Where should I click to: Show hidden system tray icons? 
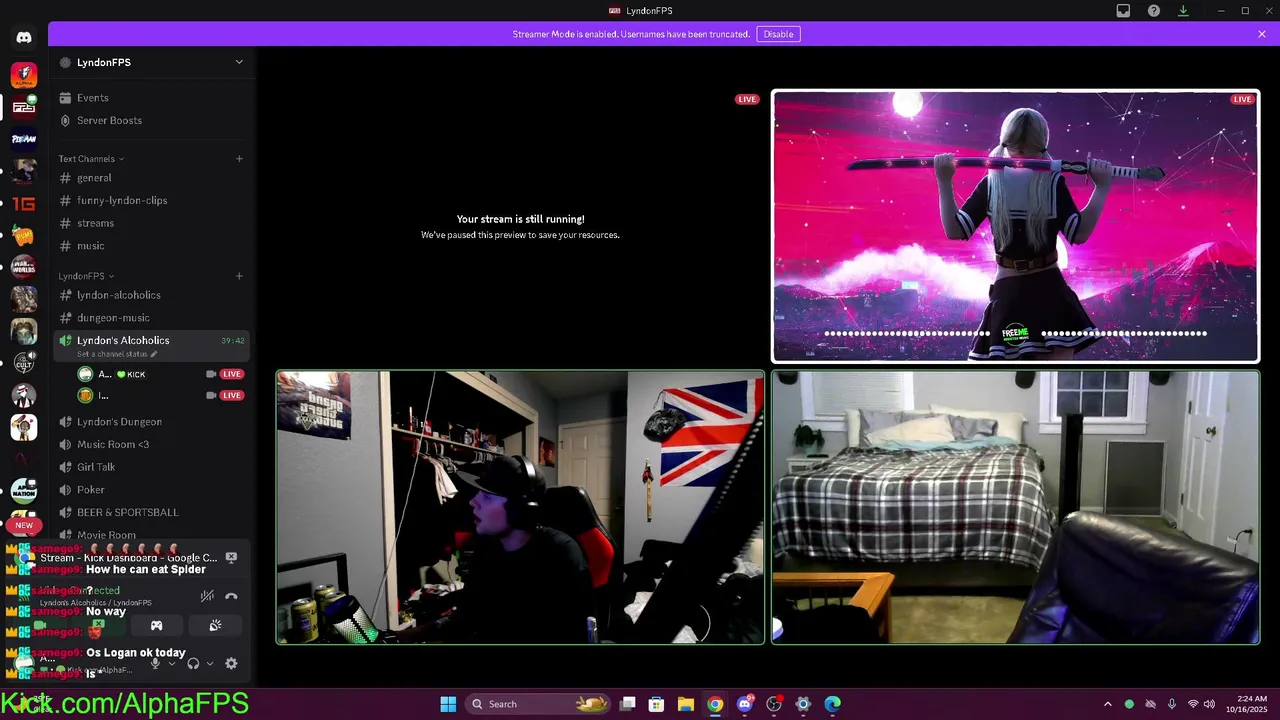[x=1107, y=704]
